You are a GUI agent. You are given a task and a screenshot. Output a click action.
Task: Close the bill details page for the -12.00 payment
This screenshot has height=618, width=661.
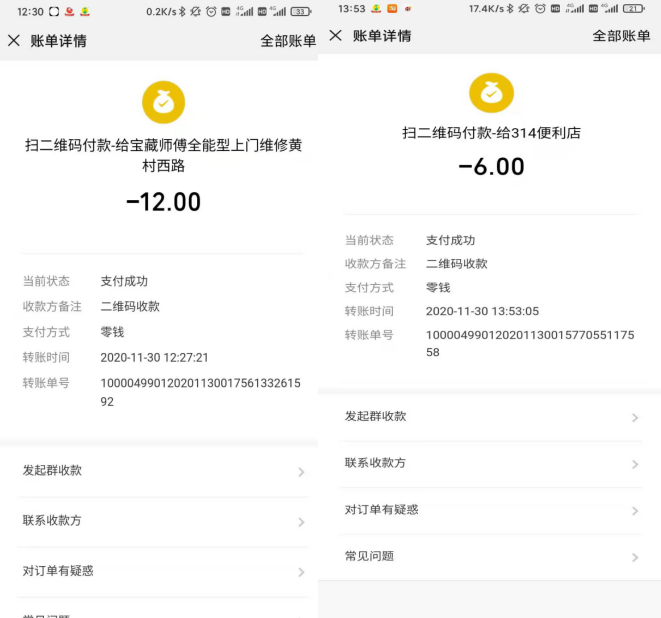coord(13,41)
